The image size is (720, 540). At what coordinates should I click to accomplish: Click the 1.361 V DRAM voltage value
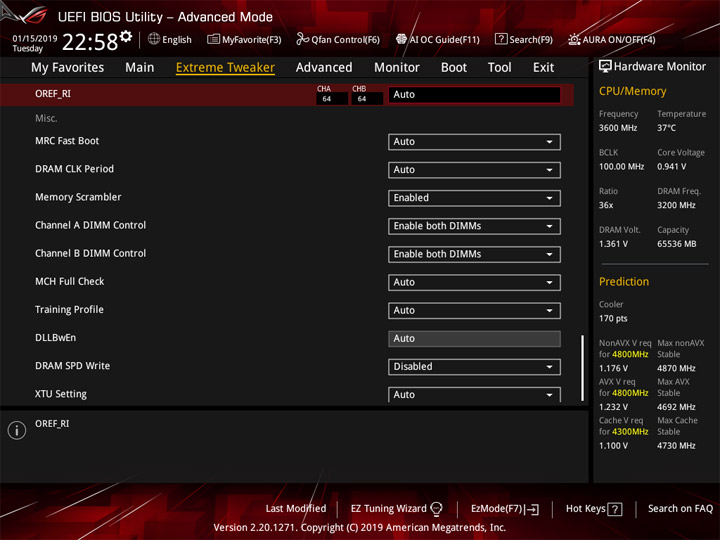pyautogui.click(x=613, y=244)
